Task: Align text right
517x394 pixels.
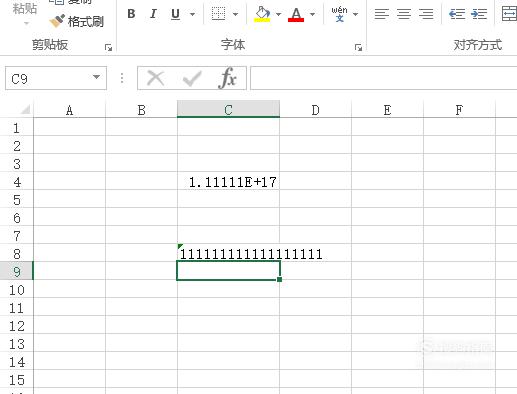Action: click(x=426, y=14)
